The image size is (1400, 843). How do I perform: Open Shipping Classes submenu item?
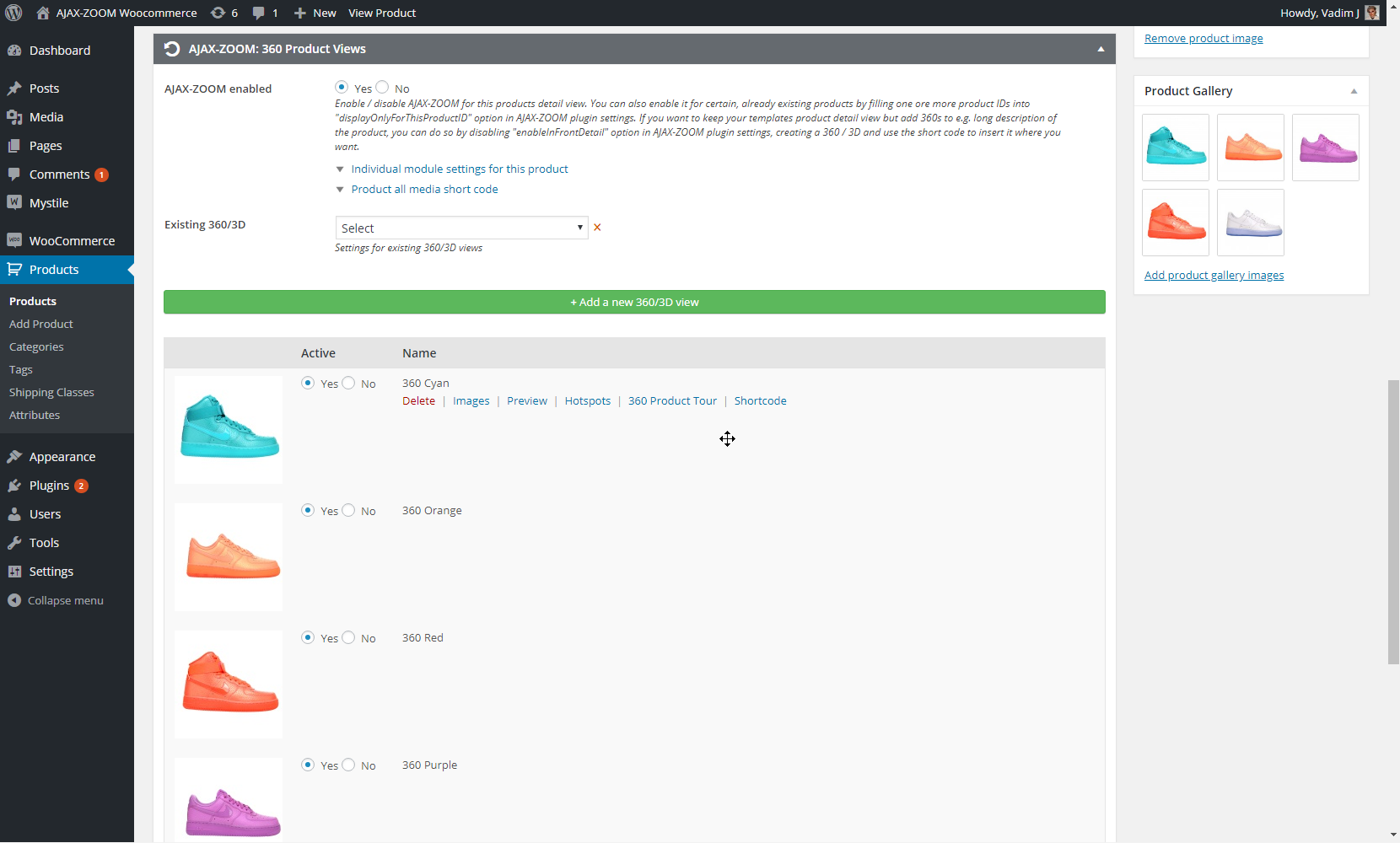pyautogui.click(x=51, y=392)
